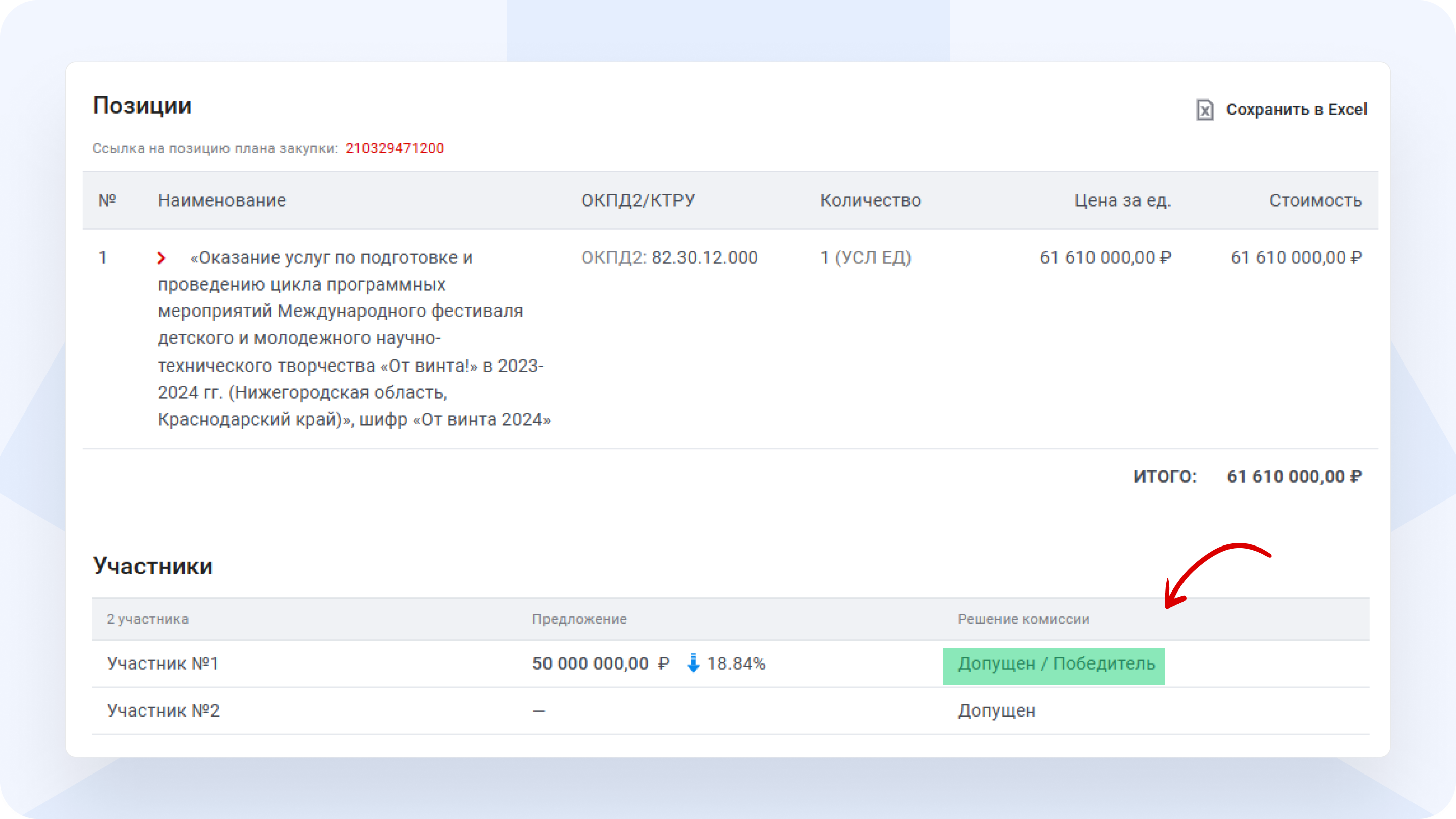Screen dimensions: 1456x819
Task: Expand position 1 with red chevron
Action: pos(162,258)
